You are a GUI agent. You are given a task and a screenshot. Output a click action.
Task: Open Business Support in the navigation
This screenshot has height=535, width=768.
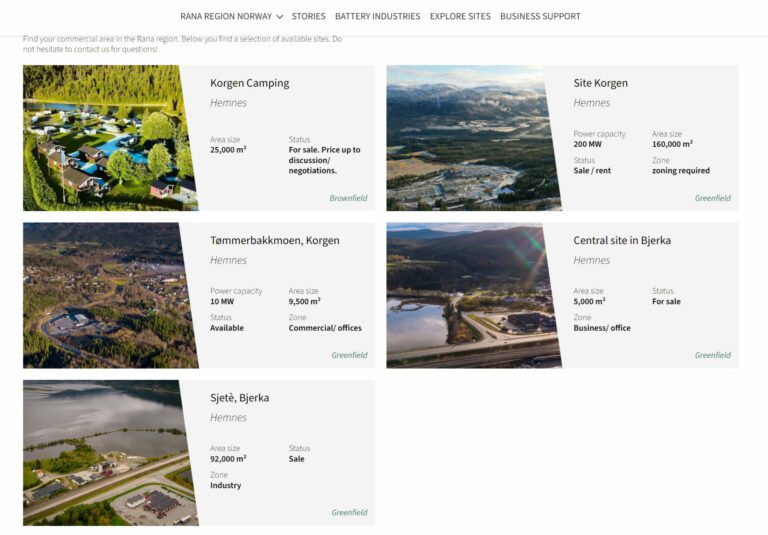point(540,16)
